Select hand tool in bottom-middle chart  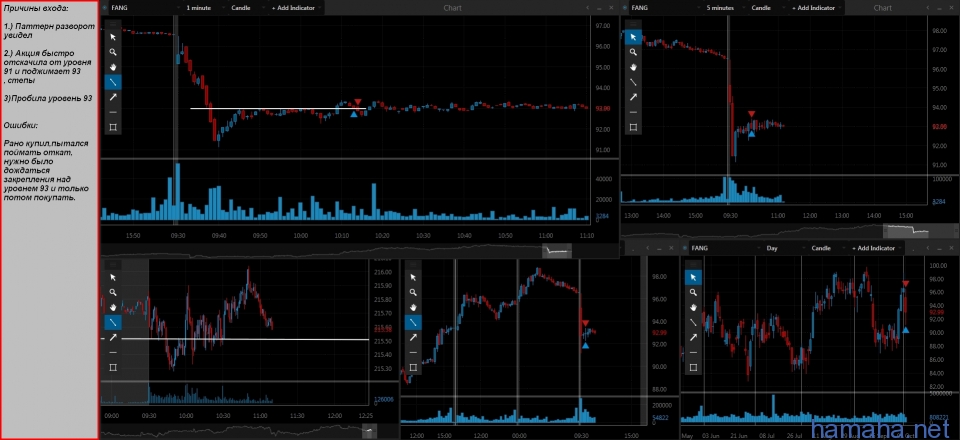coord(413,307)
